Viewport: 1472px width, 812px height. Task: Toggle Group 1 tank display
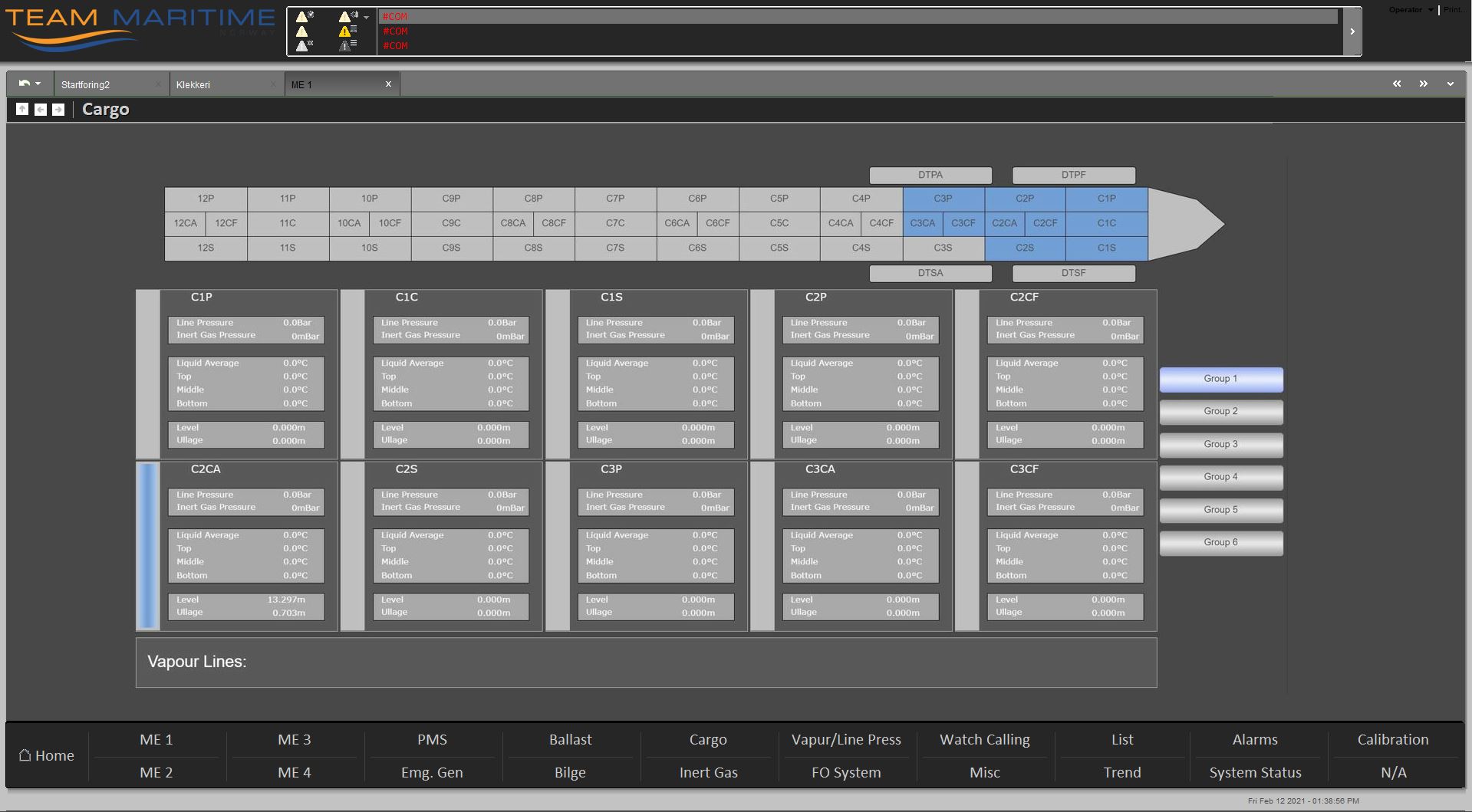[1220, 378]
